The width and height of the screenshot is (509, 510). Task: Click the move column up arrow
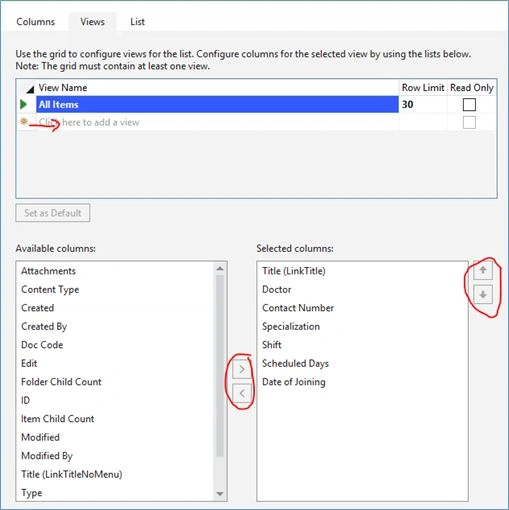[483, 270]
